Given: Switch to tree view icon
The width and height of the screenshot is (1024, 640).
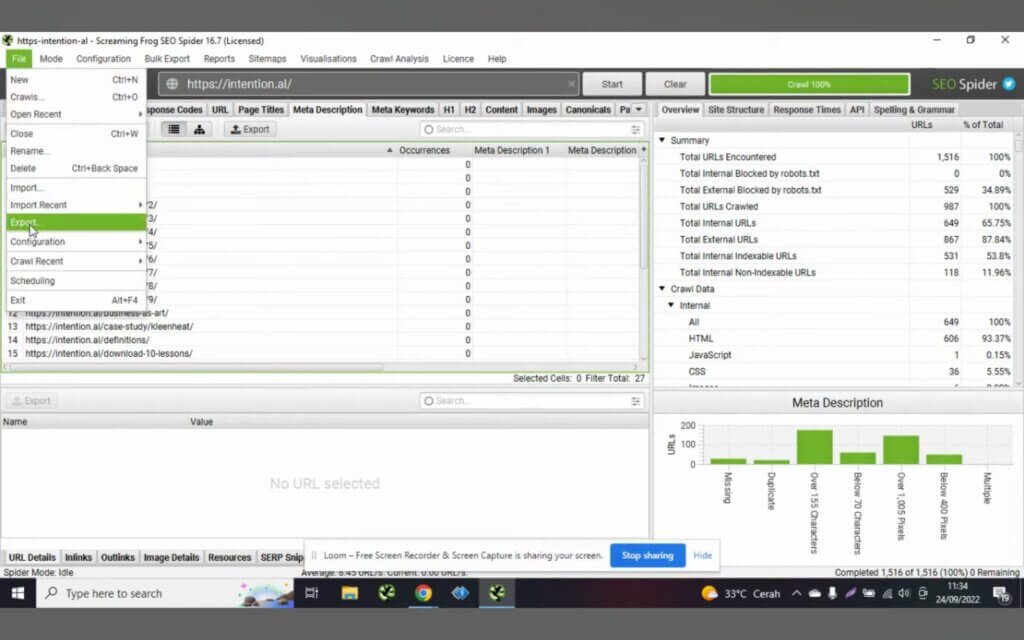Looking at the screenshot, I should pos(199,129).
